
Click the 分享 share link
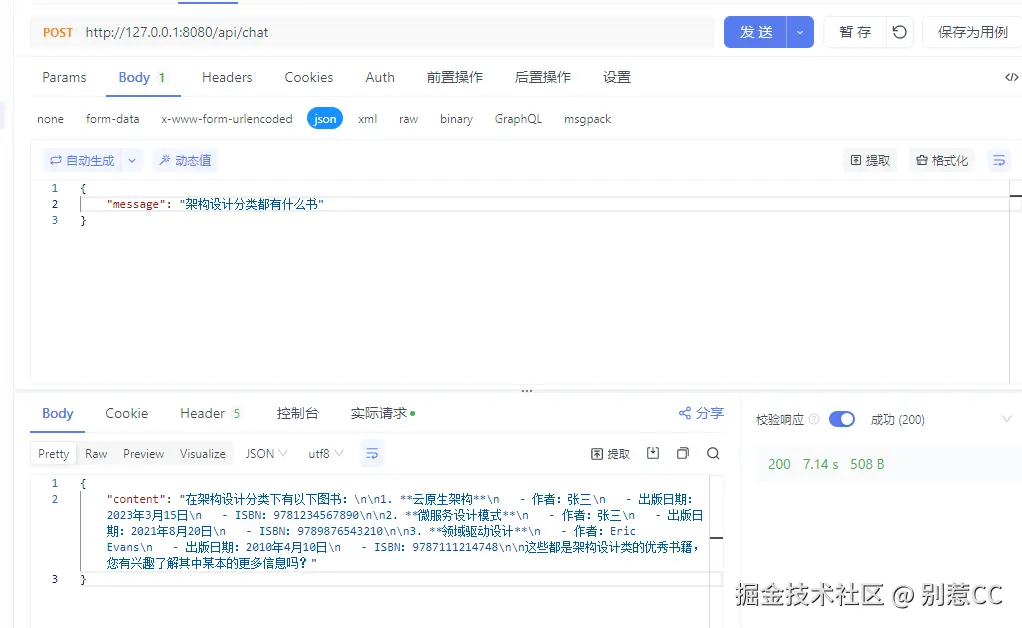pos(701,413)
